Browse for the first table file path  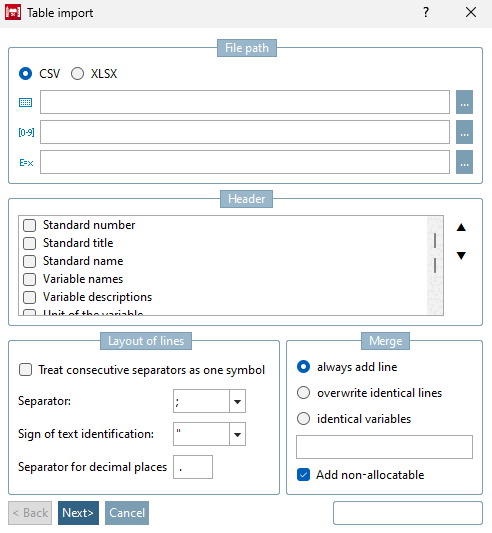click(x=464, y=102)
